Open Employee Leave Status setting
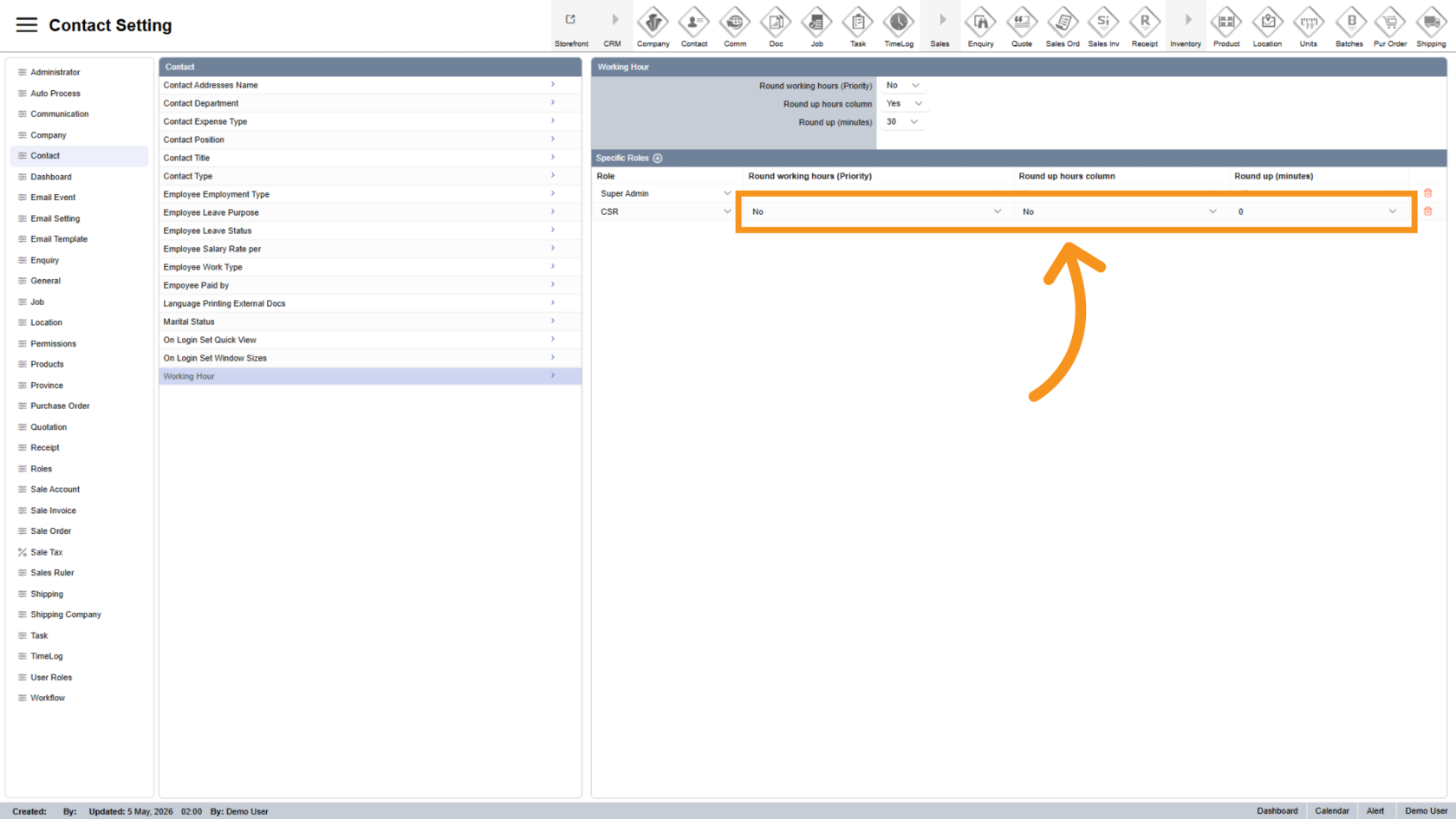Viewport: 1456px width, 819px height. (x=370, y=231)
